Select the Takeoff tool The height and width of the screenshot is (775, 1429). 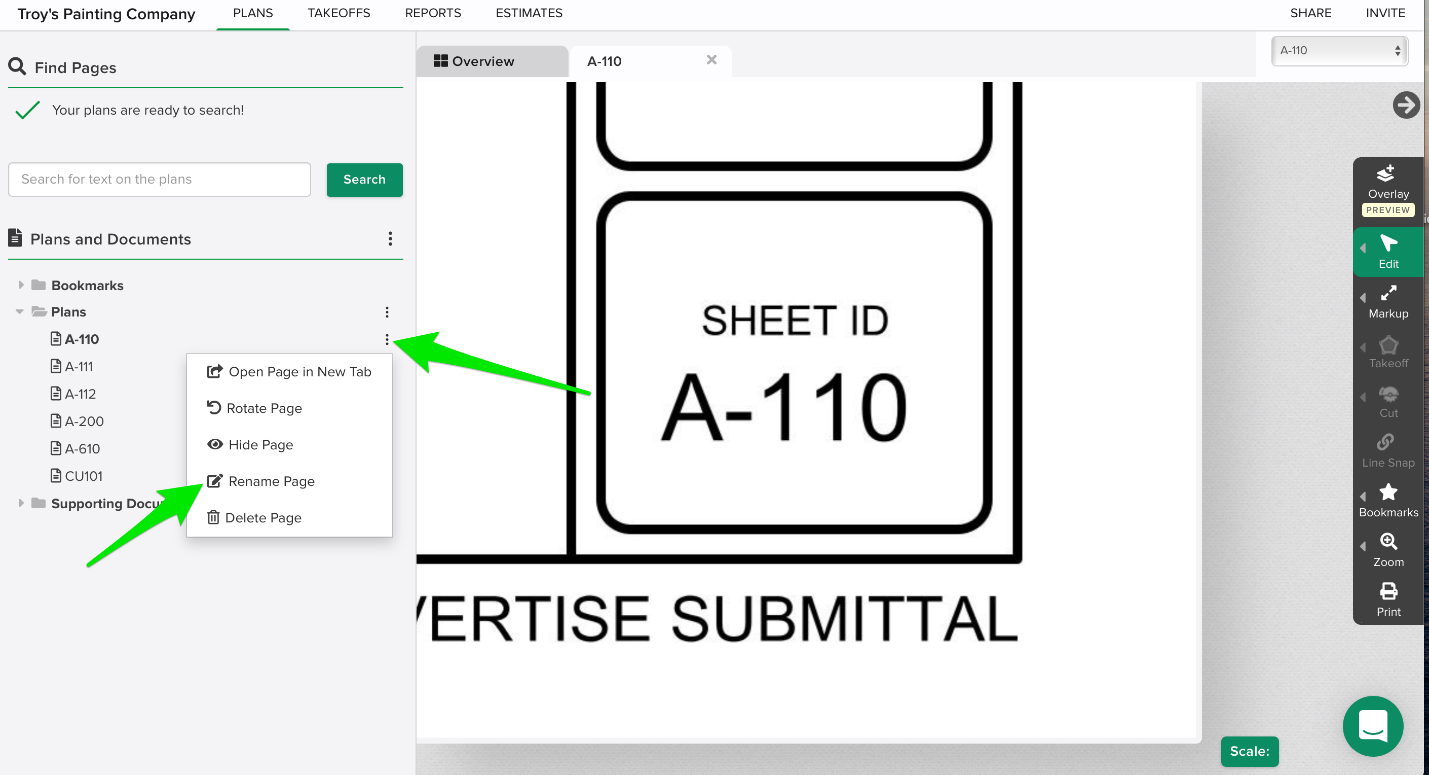(1388, 352)
